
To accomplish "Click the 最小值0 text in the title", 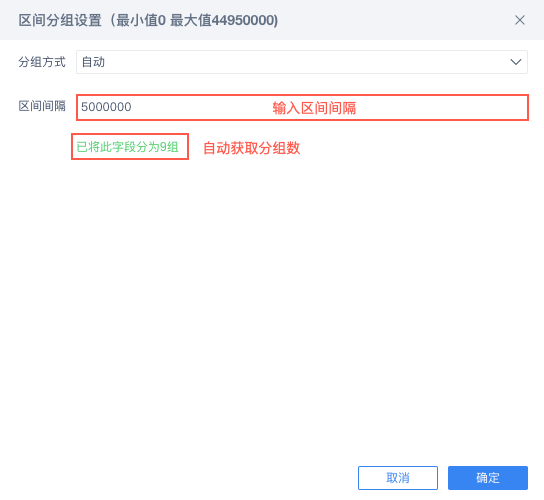I will pyautogui.click(x=141, y=20).
